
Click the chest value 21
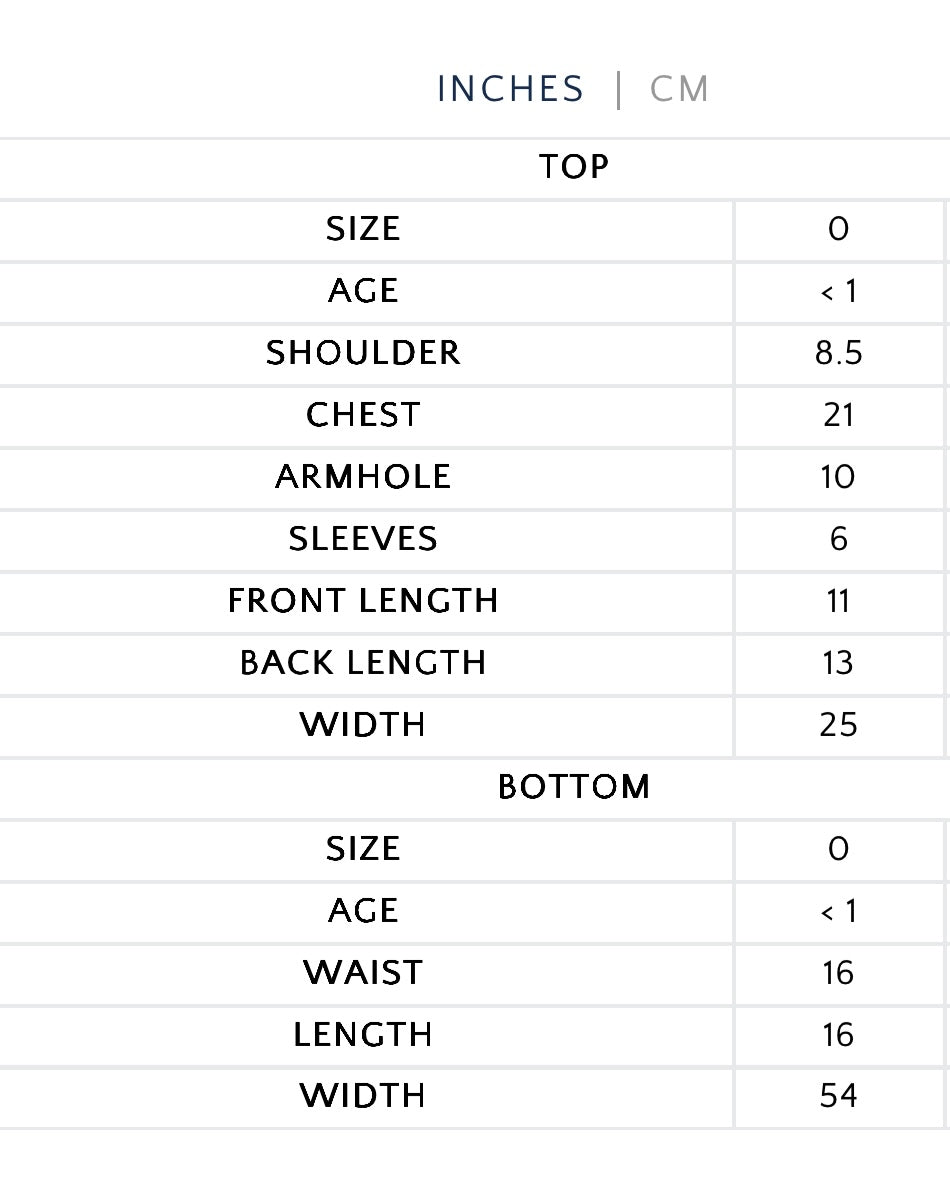point(838,415)
